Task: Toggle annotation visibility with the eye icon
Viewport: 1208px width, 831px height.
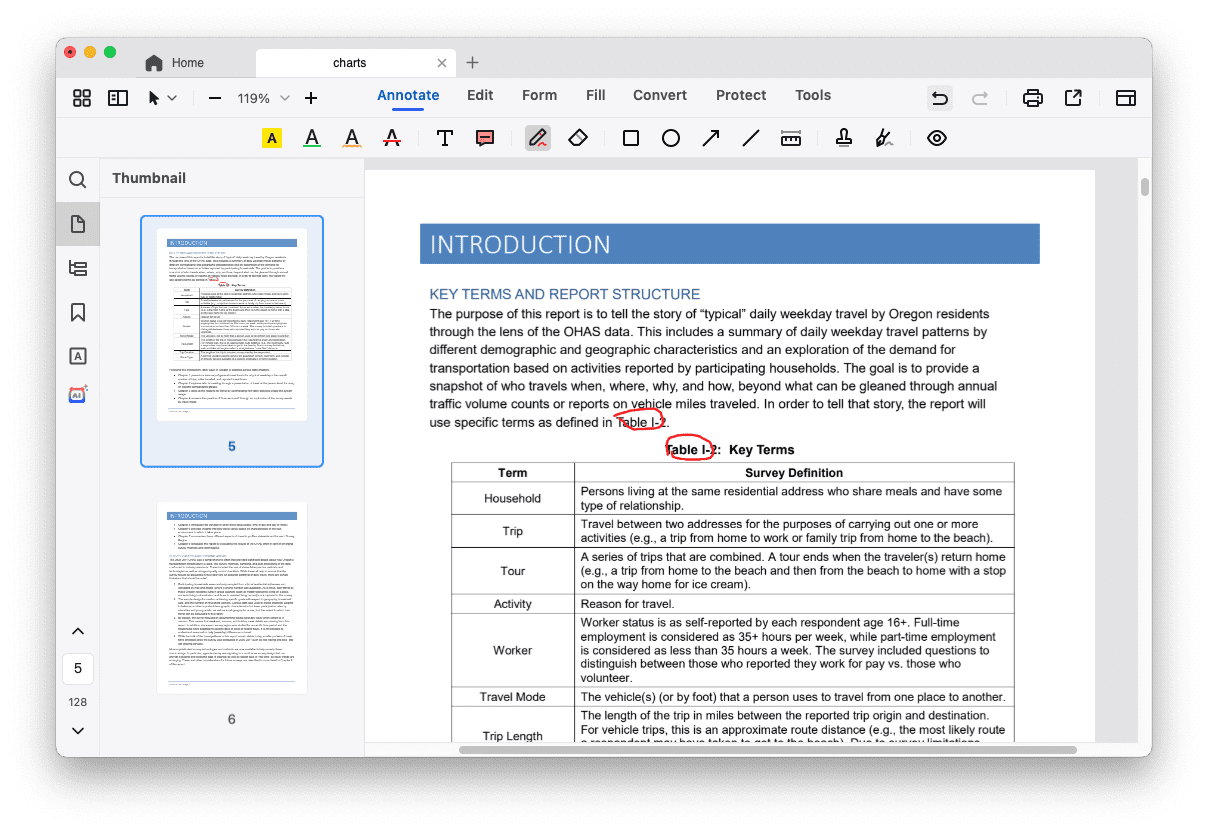Action: point(937,137)
